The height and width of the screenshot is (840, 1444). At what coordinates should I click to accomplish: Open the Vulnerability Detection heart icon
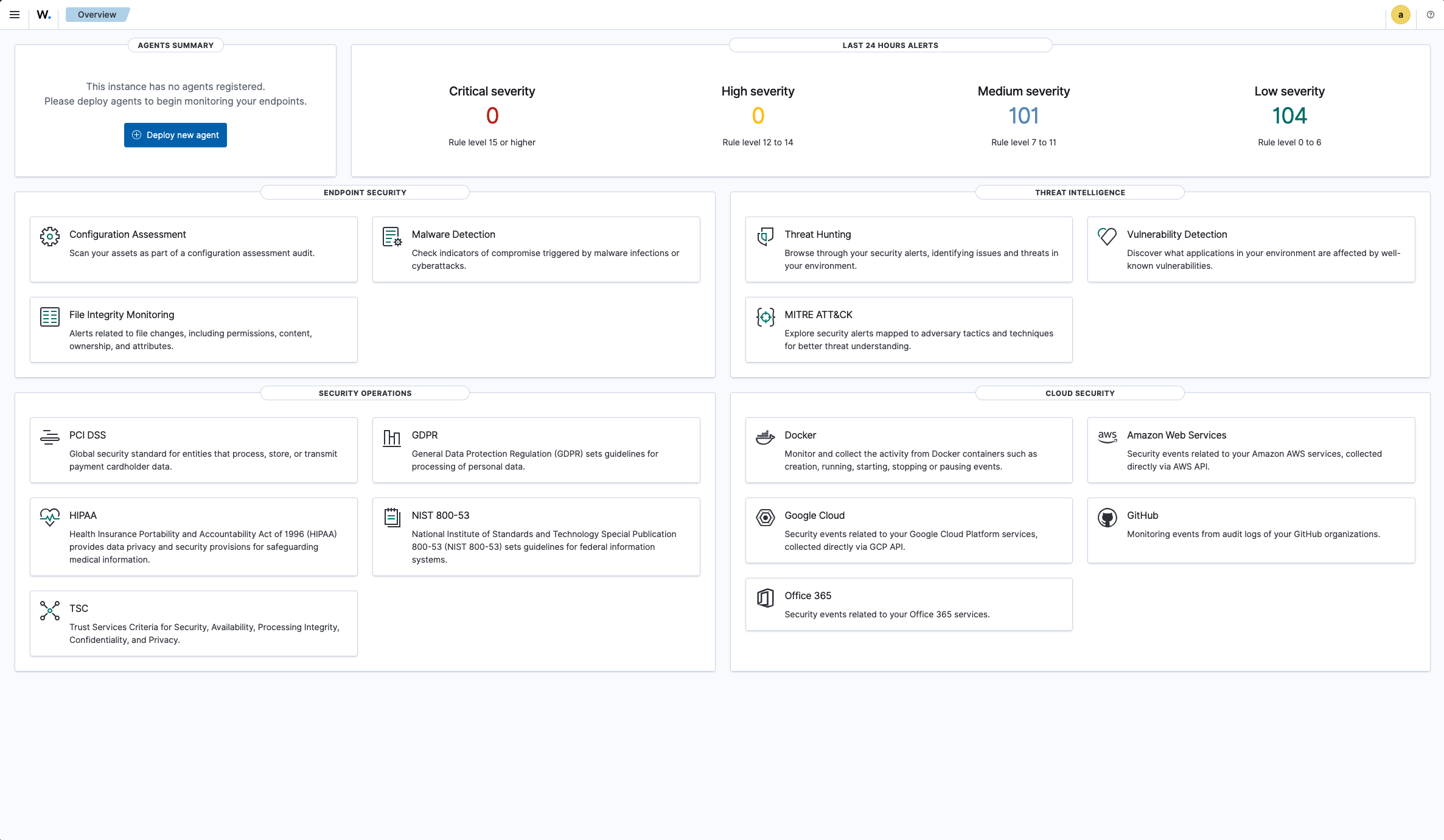(1107, 236)
